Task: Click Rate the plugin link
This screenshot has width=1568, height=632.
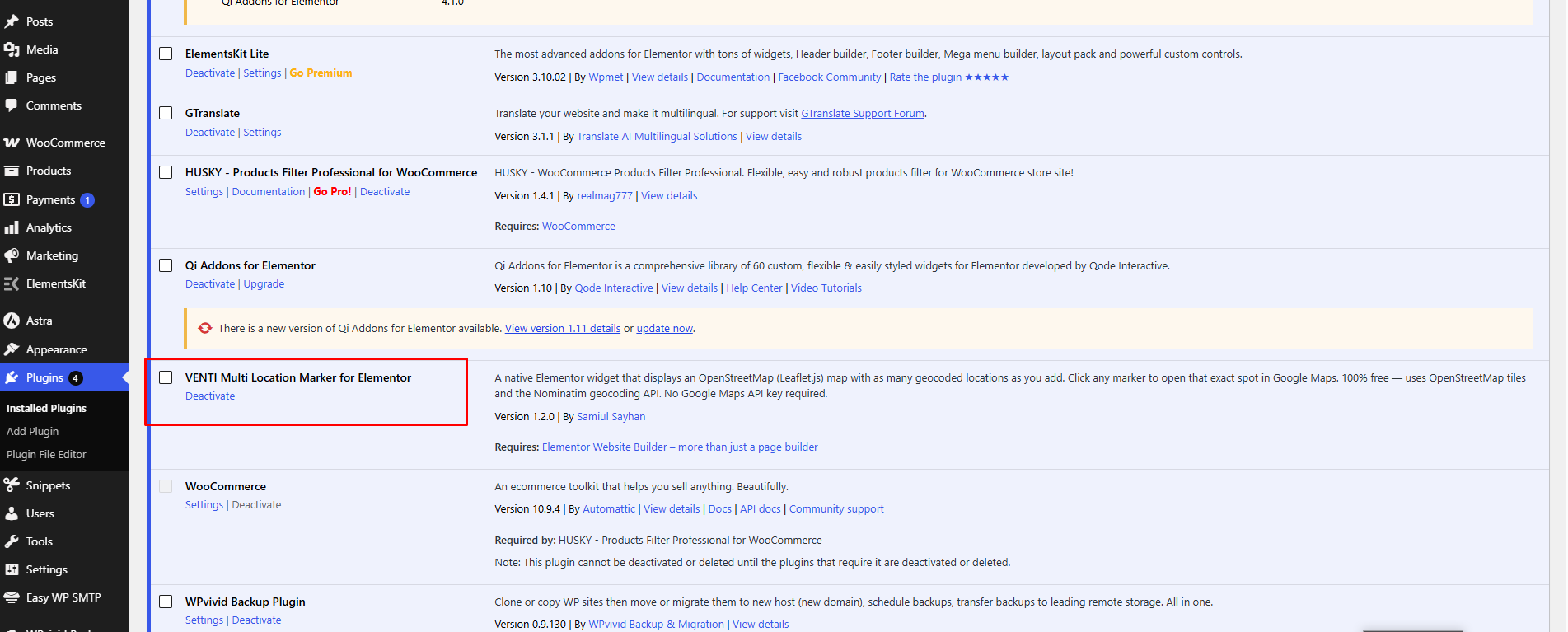Action: (925, 77)
